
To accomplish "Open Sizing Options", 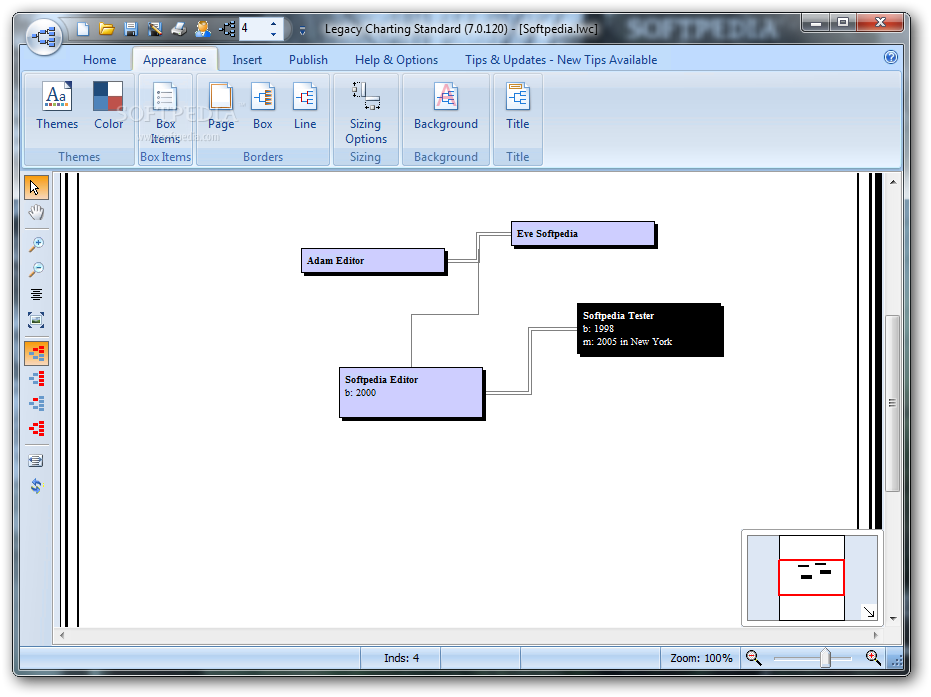I will (x=366, y=113).
